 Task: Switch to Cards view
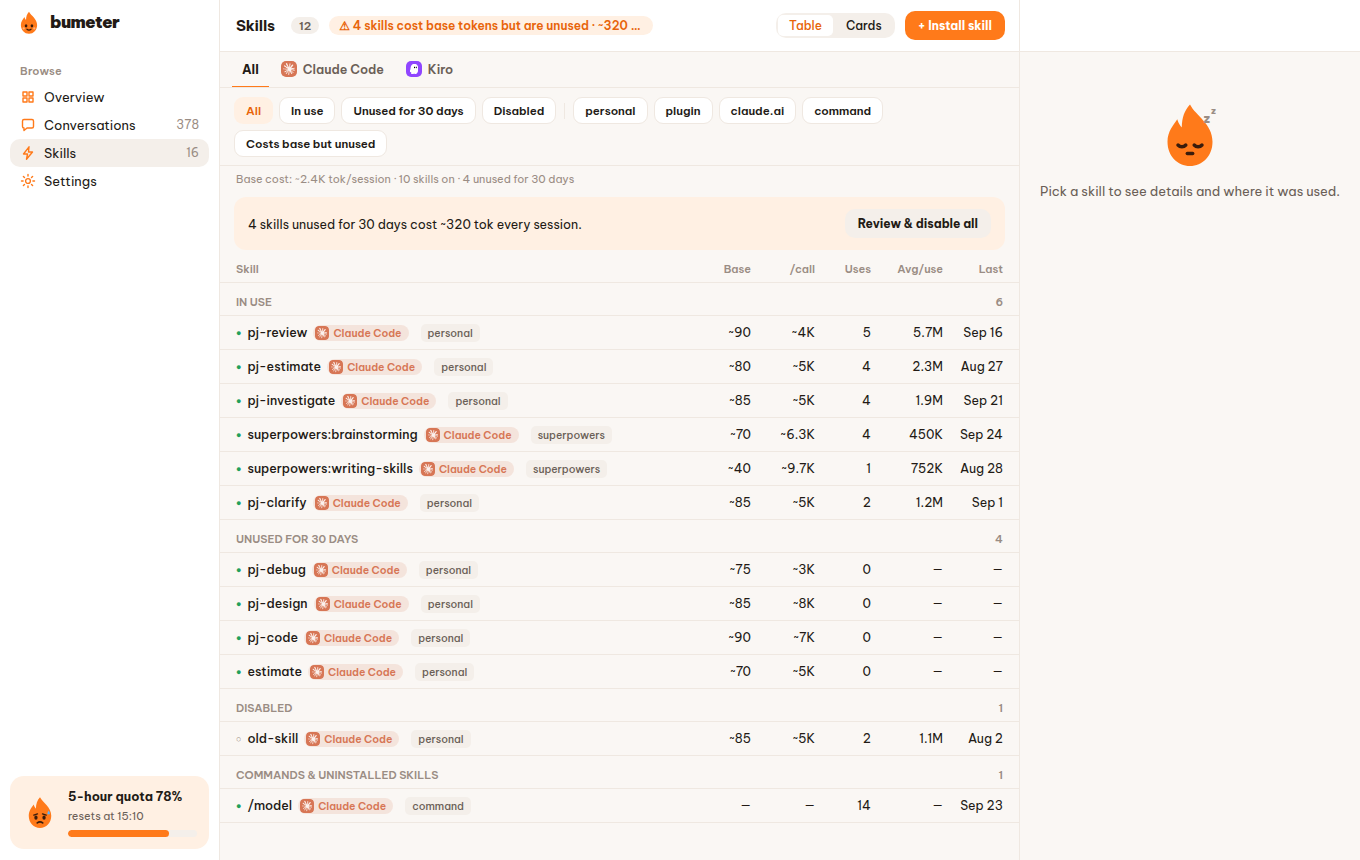coord(864,26)
